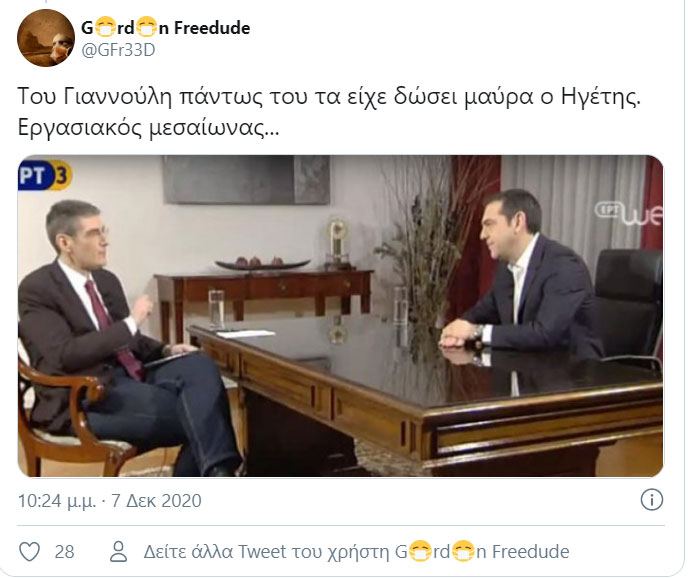Click the like count 28
The width and height of the screenshot is (688, 578).
(x=64, y=552)
